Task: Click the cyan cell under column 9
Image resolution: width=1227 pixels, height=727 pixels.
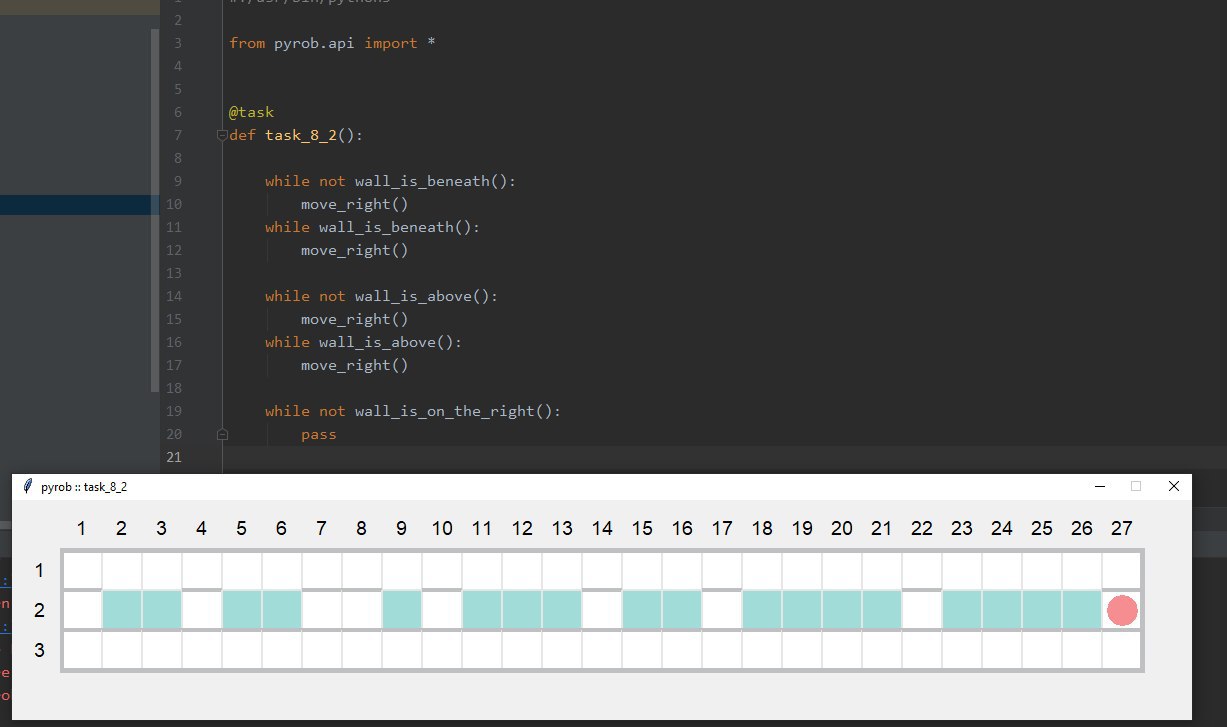Action: pyautogui.click(x=402, y=610)
